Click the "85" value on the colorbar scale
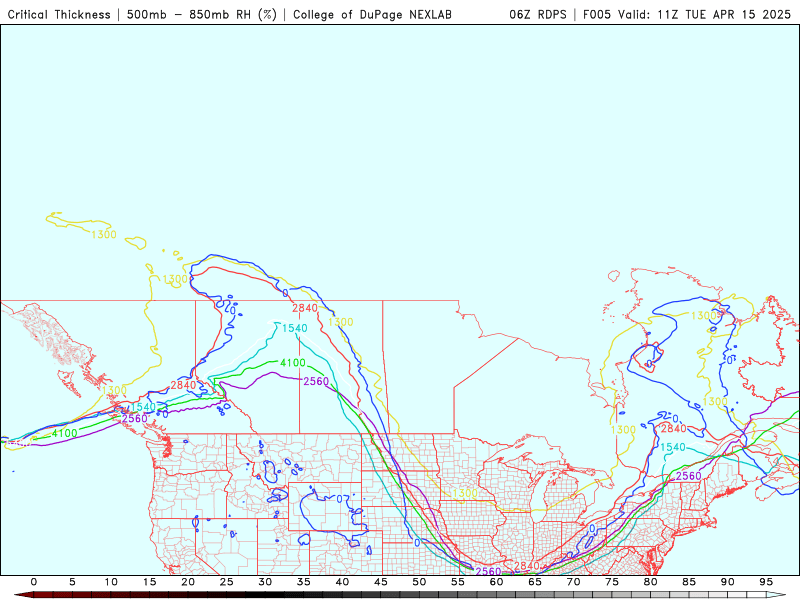This screenshot has height=600, width=800. 689,582
